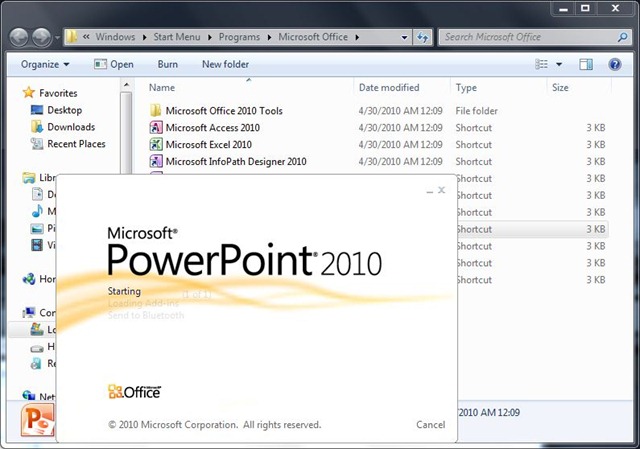Sort by the Date modified column header

point(389,87)
